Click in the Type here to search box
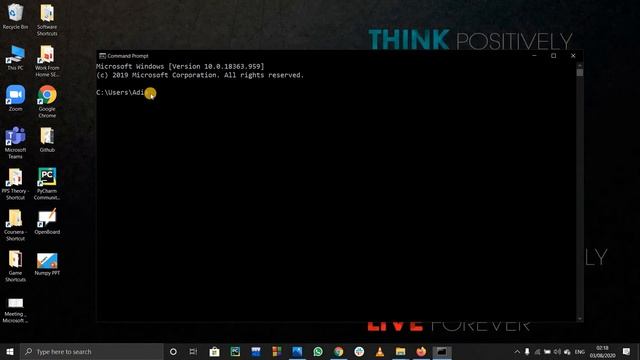The height and width of the screenshot is (360, 640). [x=91, y=351]
